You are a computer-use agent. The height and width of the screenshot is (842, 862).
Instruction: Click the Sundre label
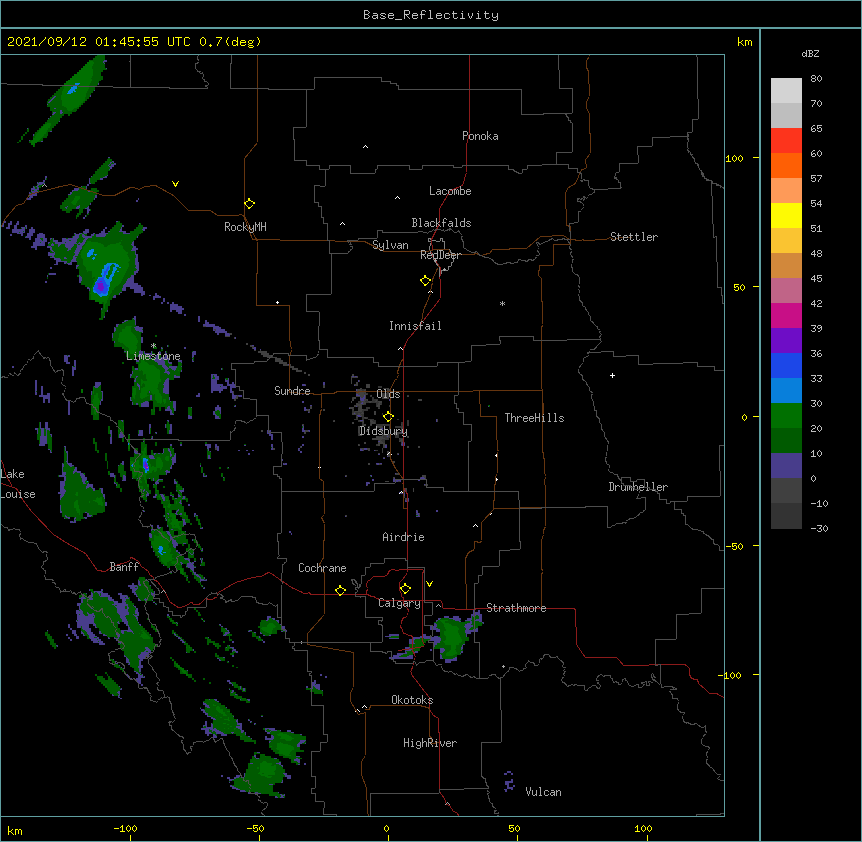tap(292, 391)
